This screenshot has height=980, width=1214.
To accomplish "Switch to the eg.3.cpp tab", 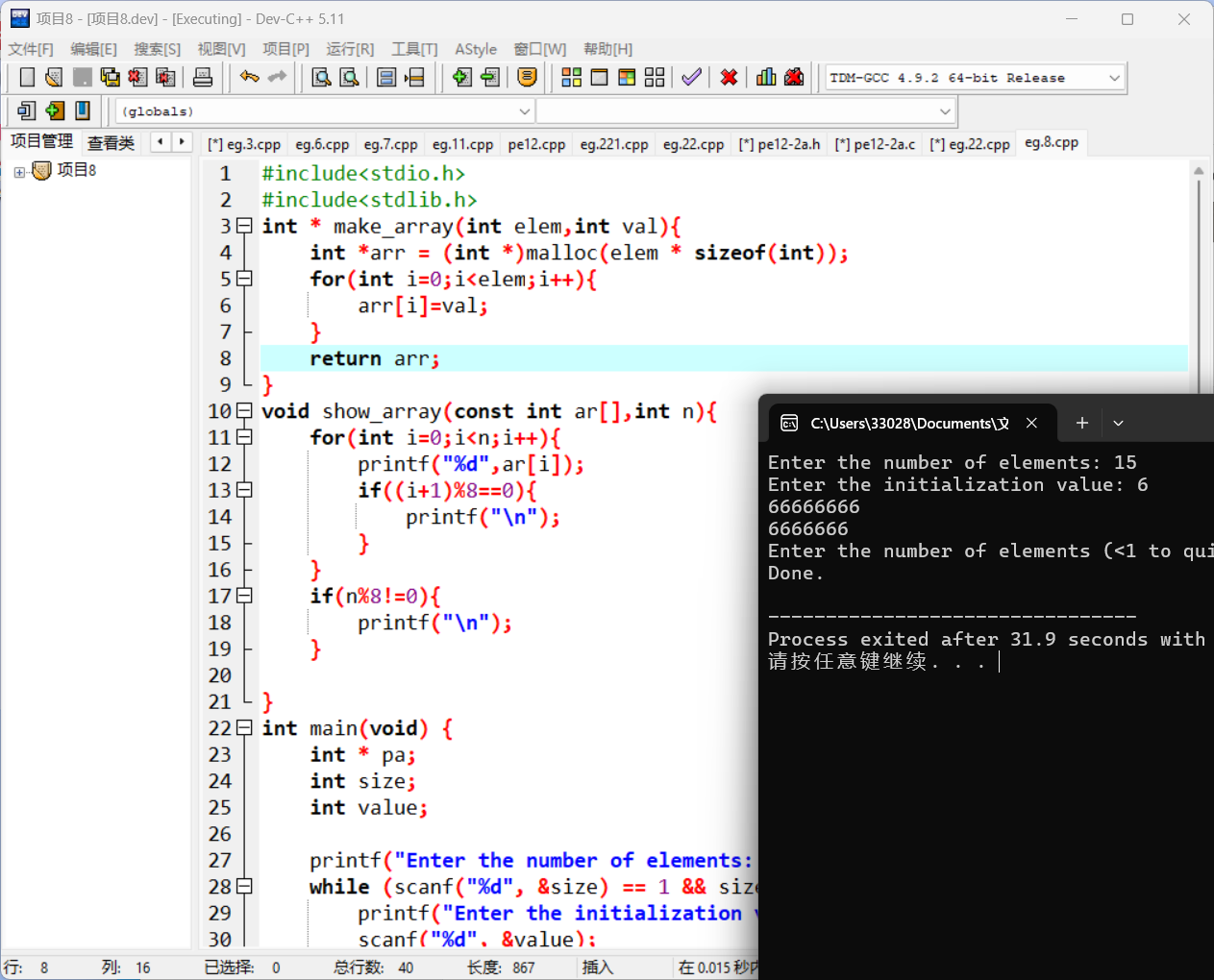I will pyautogui.click(x=244, y=144).
